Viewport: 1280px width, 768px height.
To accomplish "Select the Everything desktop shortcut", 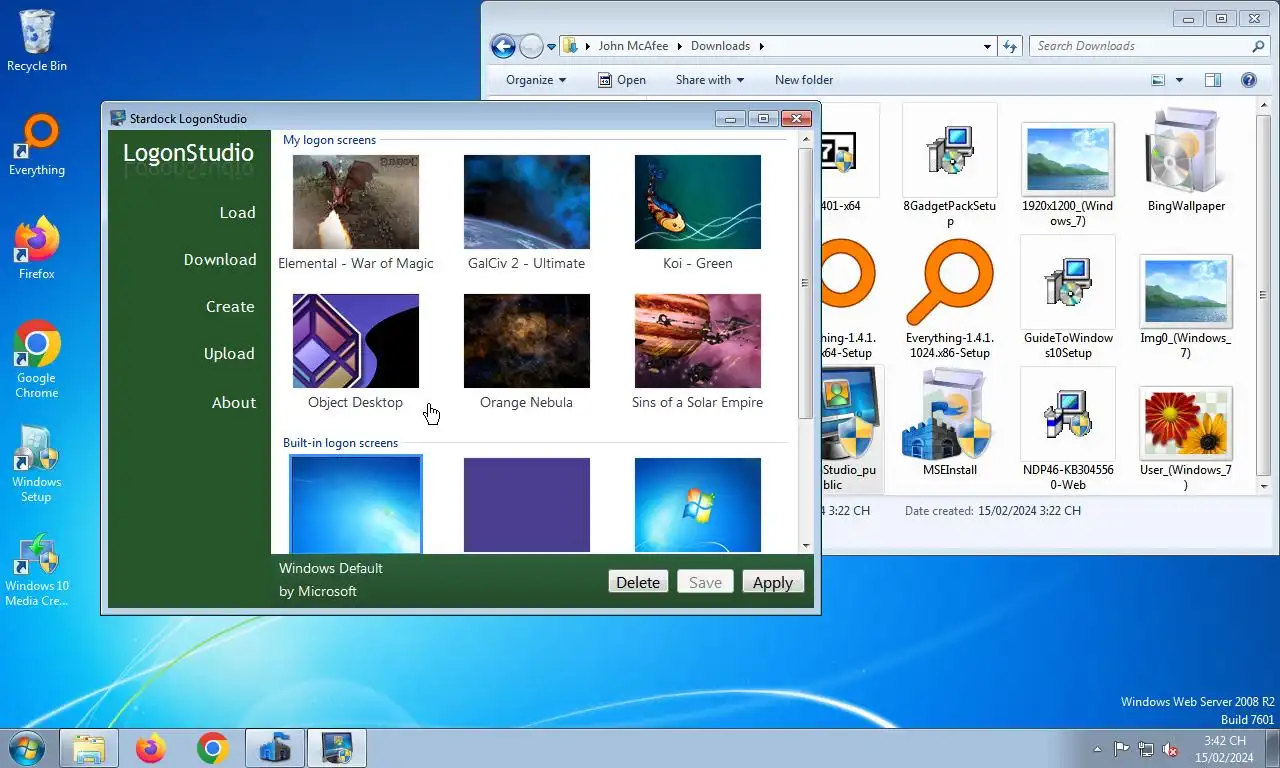I will [x=37, y=146].
